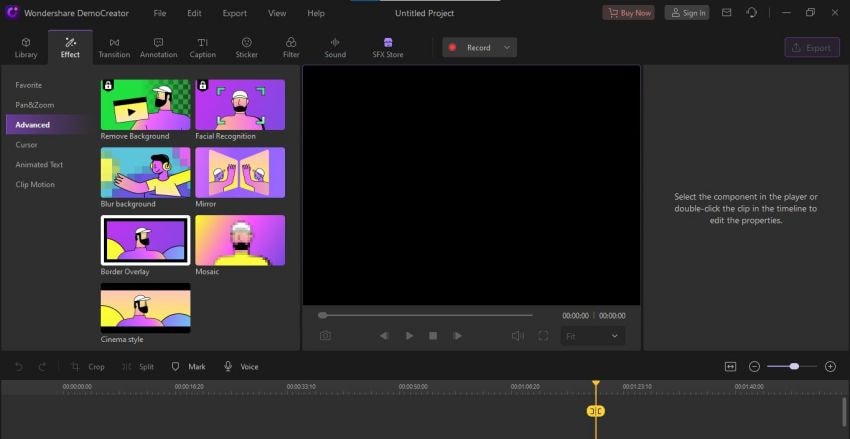
Task: Play the preview
Action: tap(409, 336)
